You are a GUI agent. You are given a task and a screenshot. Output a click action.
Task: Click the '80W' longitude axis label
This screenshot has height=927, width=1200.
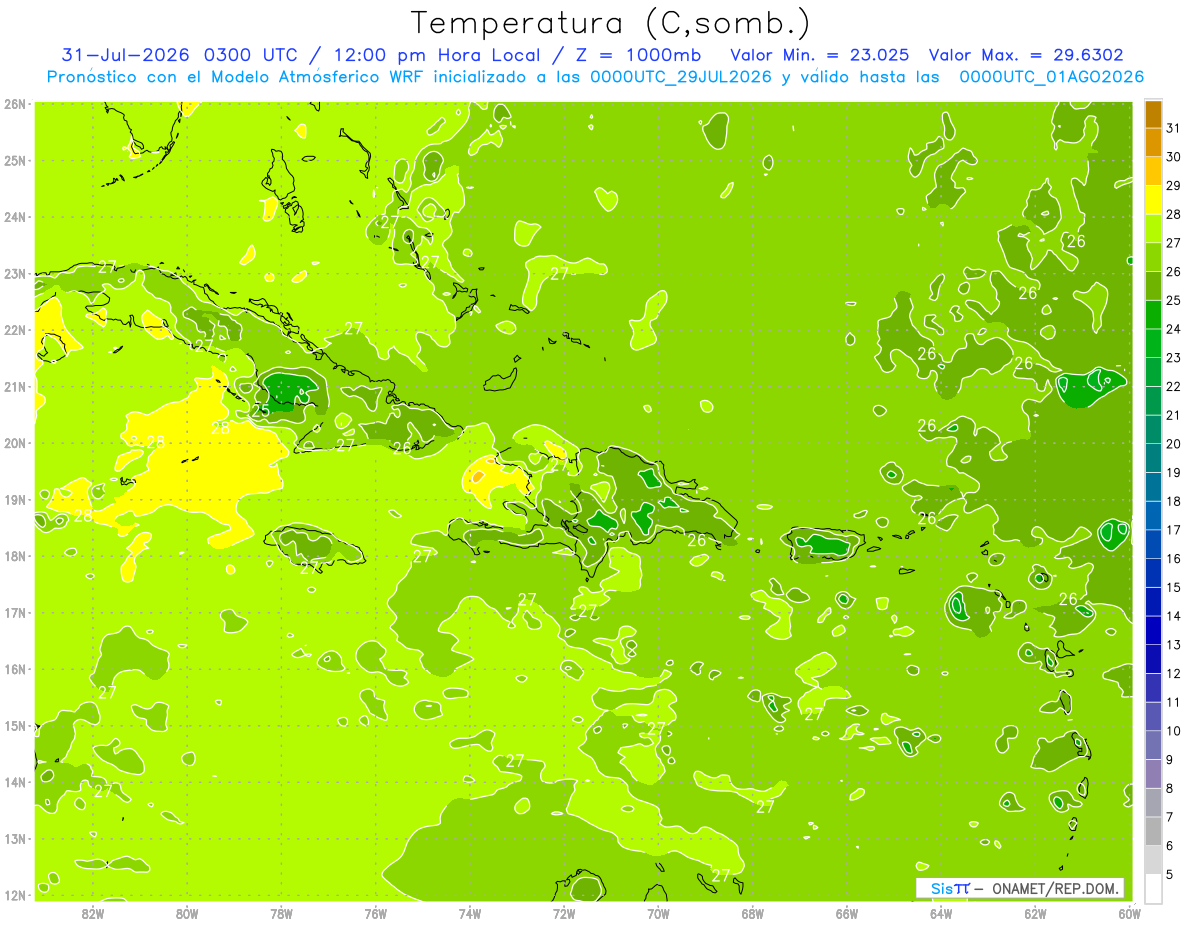point(187,913)
